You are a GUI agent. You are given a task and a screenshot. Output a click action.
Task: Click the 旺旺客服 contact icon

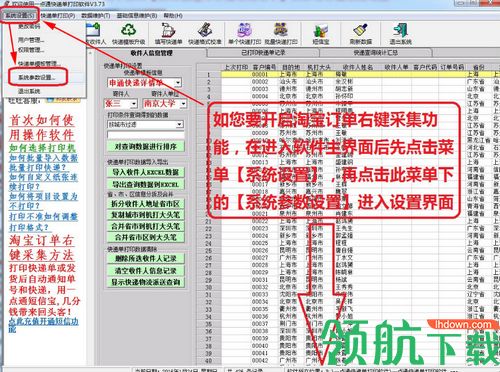click(63, 99)
